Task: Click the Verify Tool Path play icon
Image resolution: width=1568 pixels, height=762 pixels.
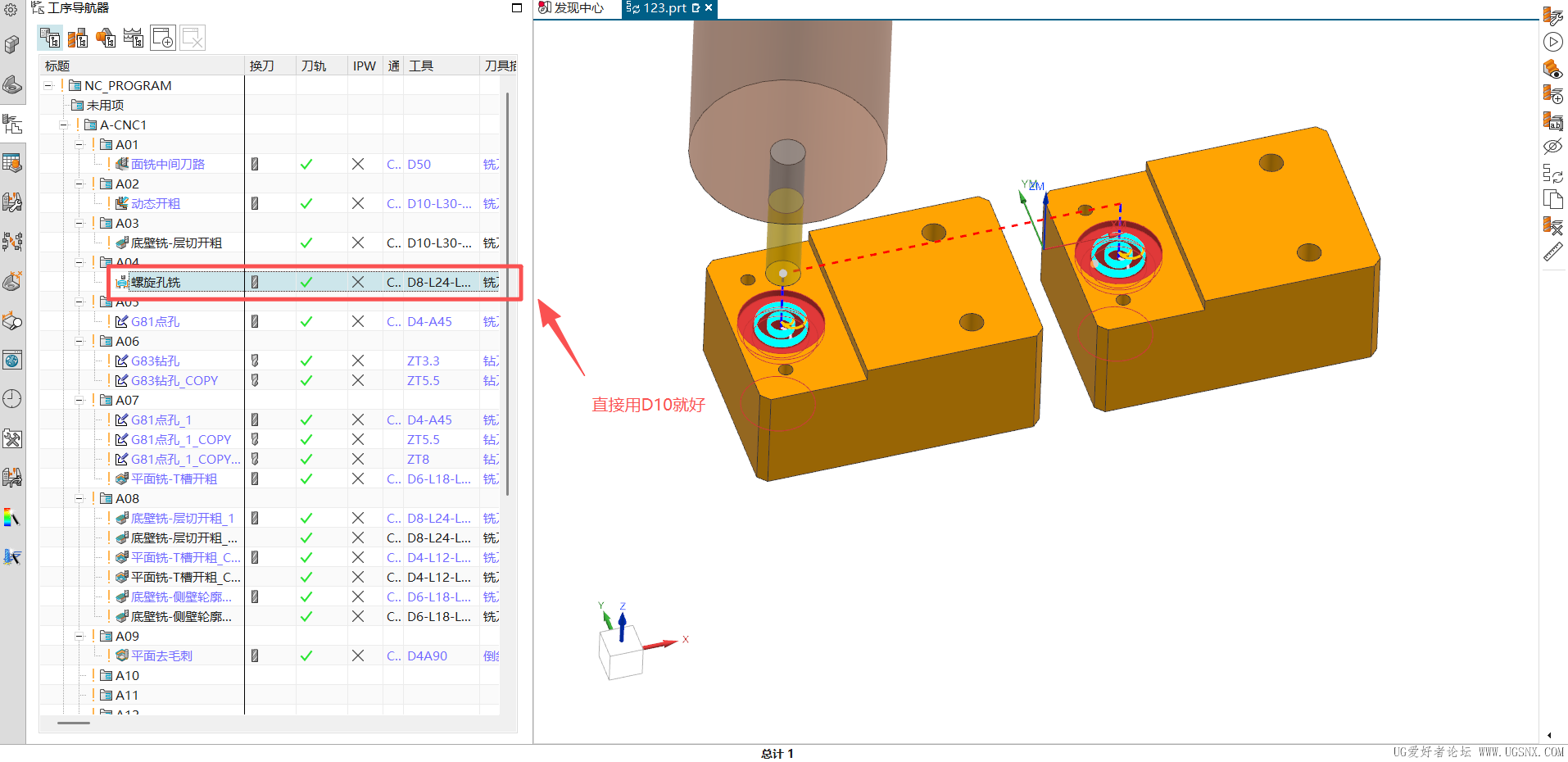Action: coord(1552,43)
